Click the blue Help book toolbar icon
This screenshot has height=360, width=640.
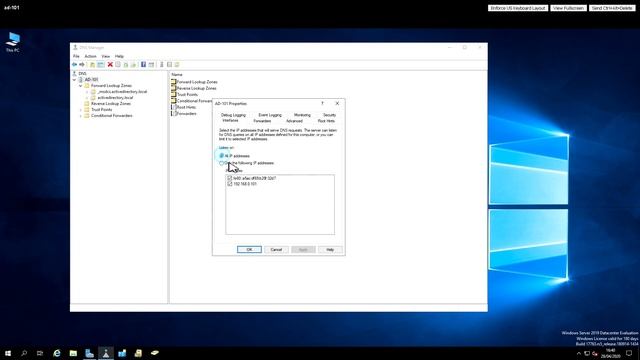tap(143, 64)
